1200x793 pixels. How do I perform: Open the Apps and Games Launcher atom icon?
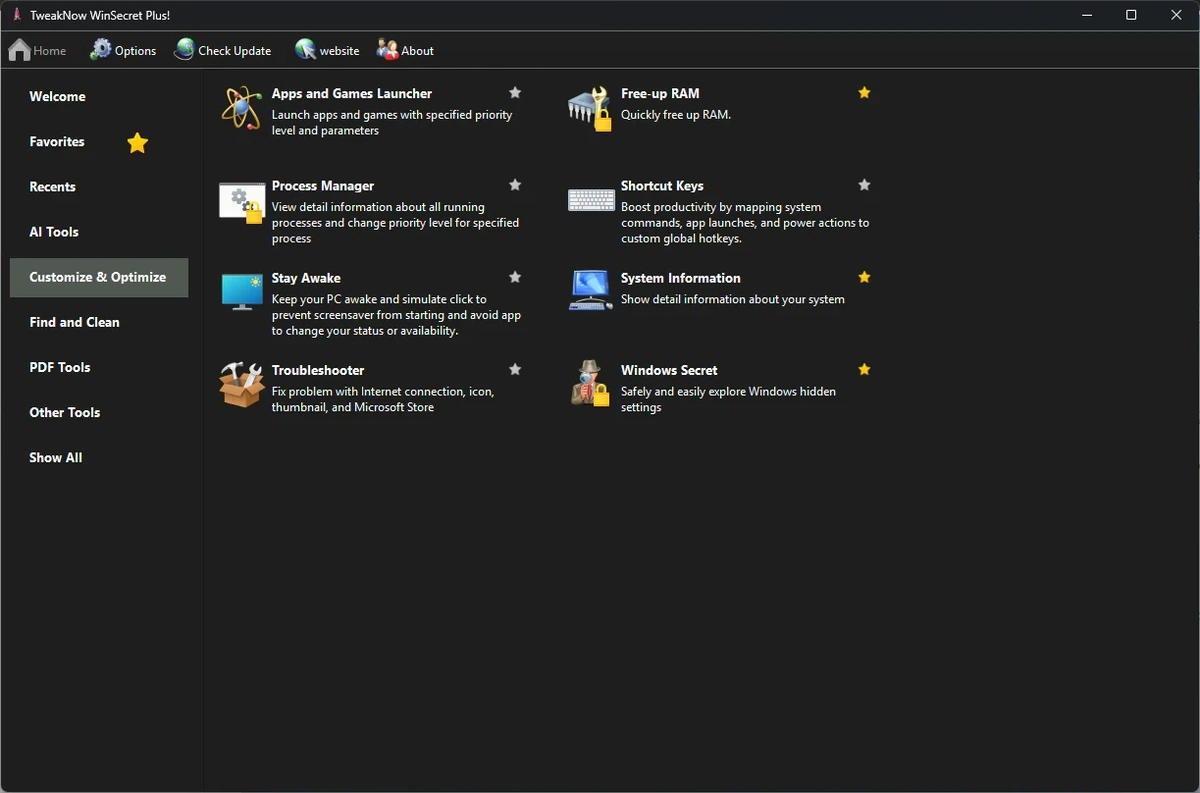tap(241, 108)
